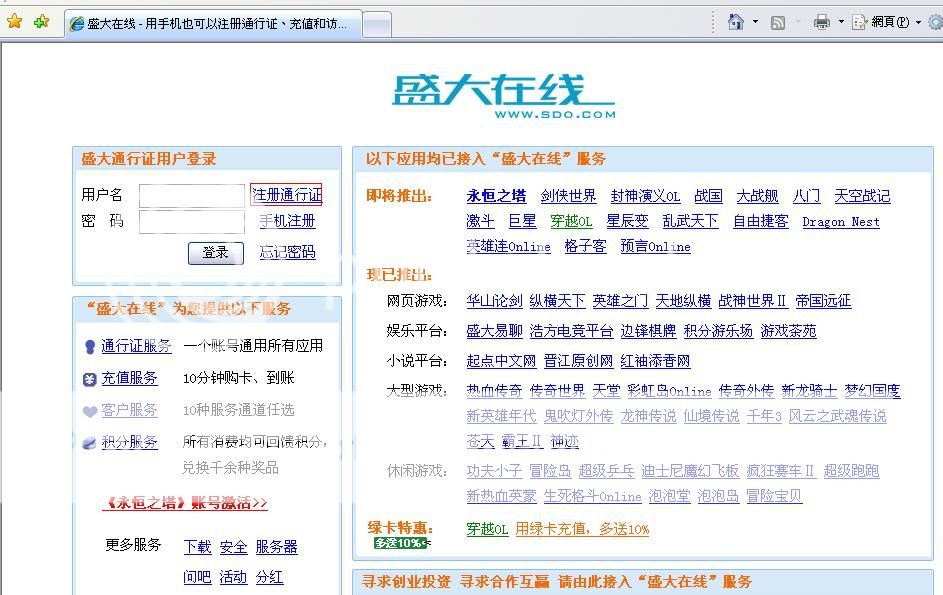The height and width of the screenshot is (595, 943).
Task: Click the 用户名 username input field
Action: coord(192,195)
